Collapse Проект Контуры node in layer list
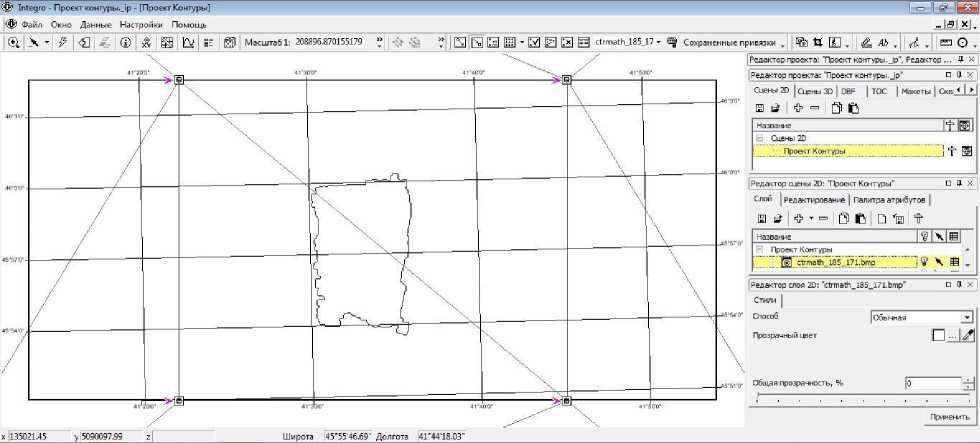Image resolution: width=980 pixels, height=443 pixels. coord(760,249)
